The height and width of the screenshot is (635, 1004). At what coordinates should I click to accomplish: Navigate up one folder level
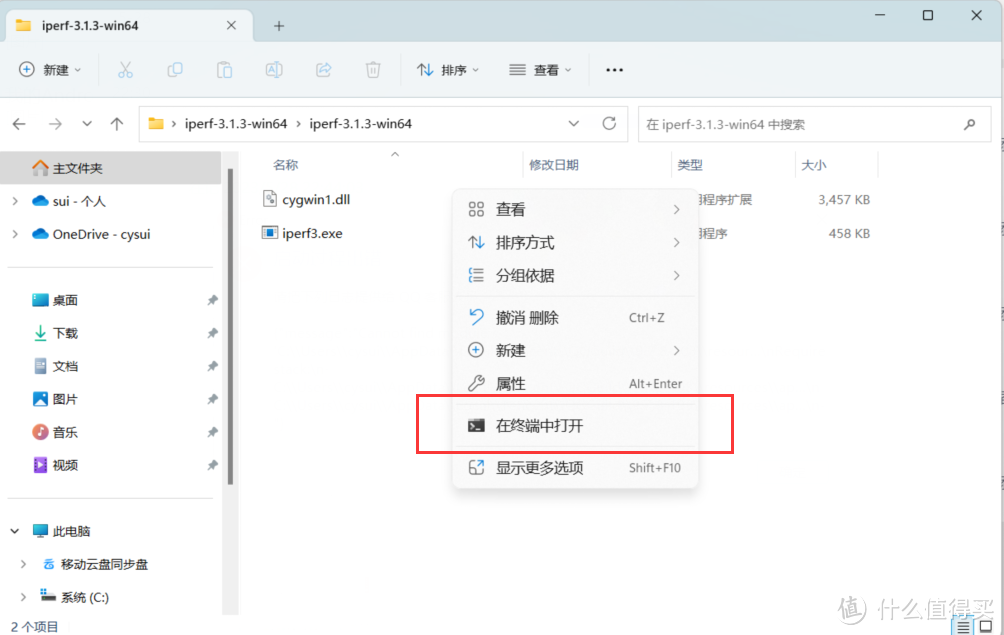pyautogui.click(x=117, y=124)
